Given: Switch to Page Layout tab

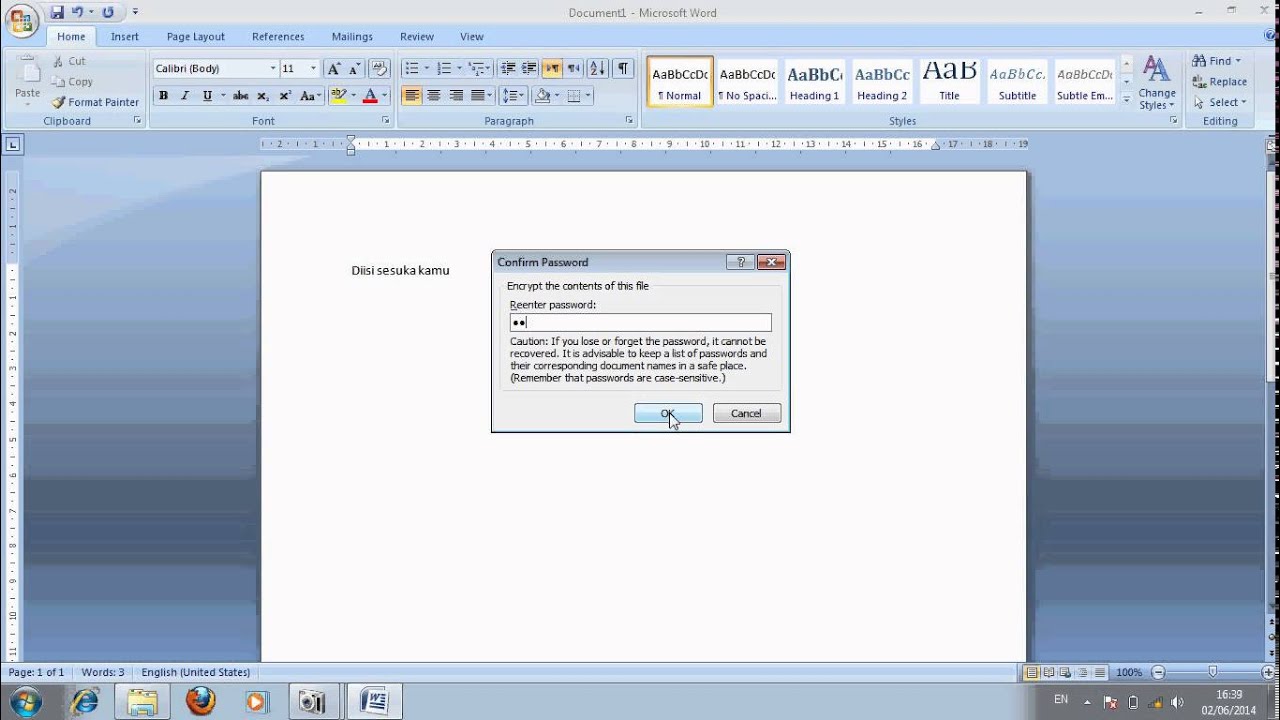Looking at the screenshot, I should click(x=195, y=36).
